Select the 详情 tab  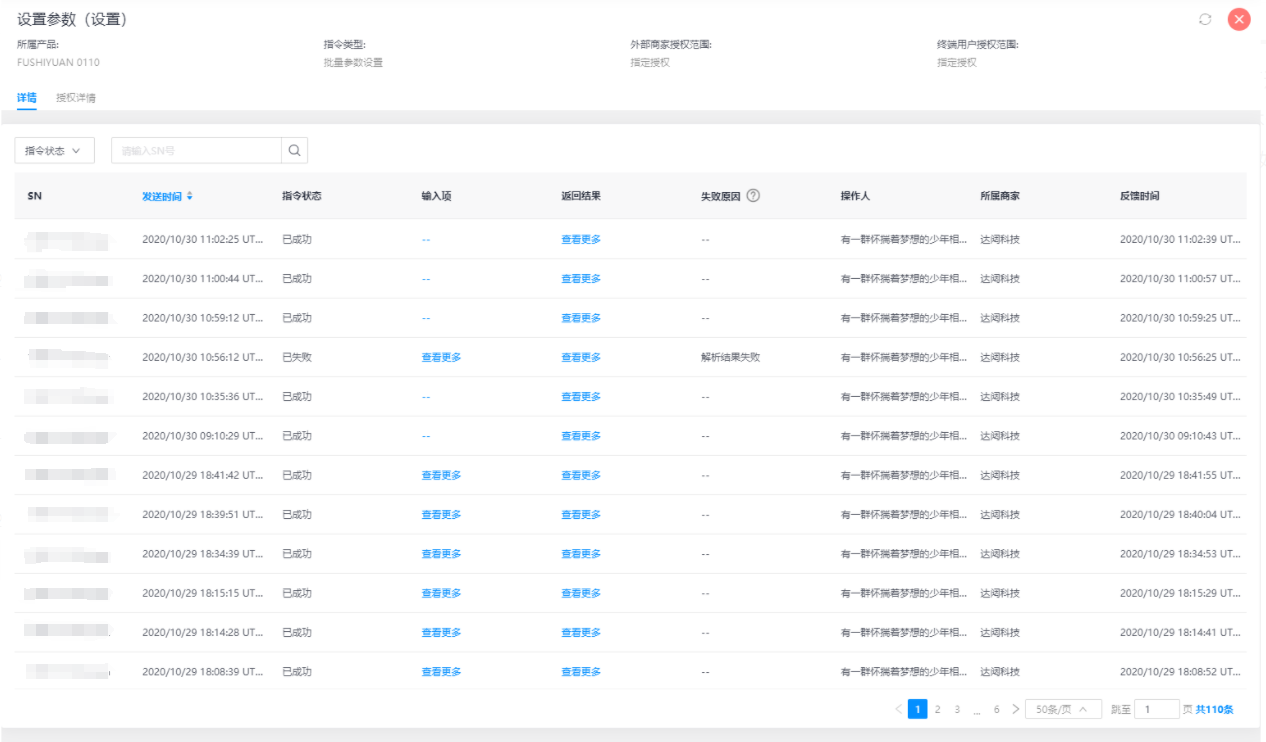coord(27,98)
